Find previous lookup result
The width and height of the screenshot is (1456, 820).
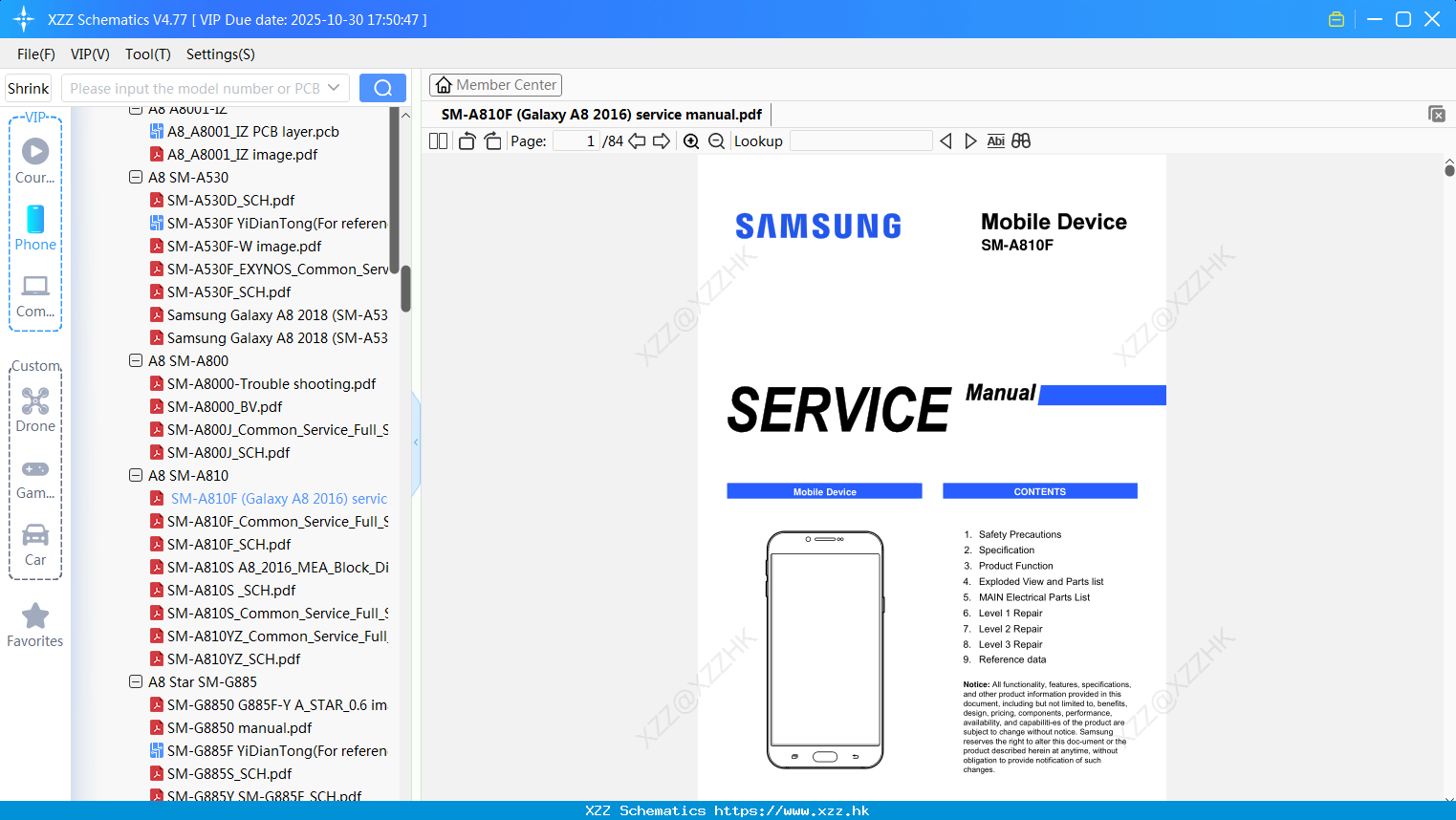(x=945, y=141)
